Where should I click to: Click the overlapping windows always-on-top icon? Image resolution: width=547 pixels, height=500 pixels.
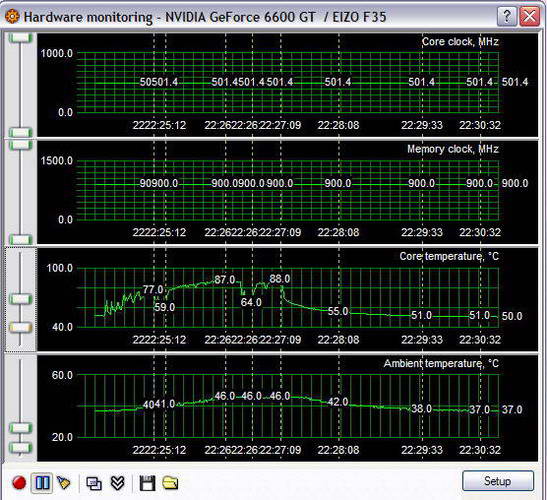pyautogui.click(x=93, y=484)
